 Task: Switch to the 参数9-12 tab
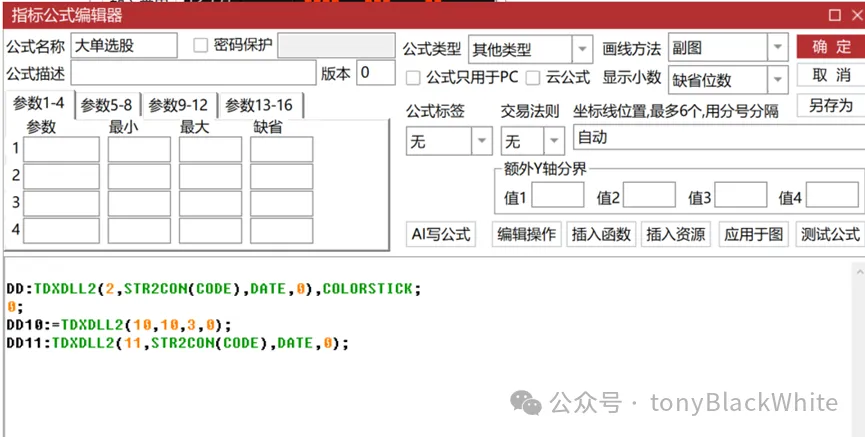coord(179,105)
